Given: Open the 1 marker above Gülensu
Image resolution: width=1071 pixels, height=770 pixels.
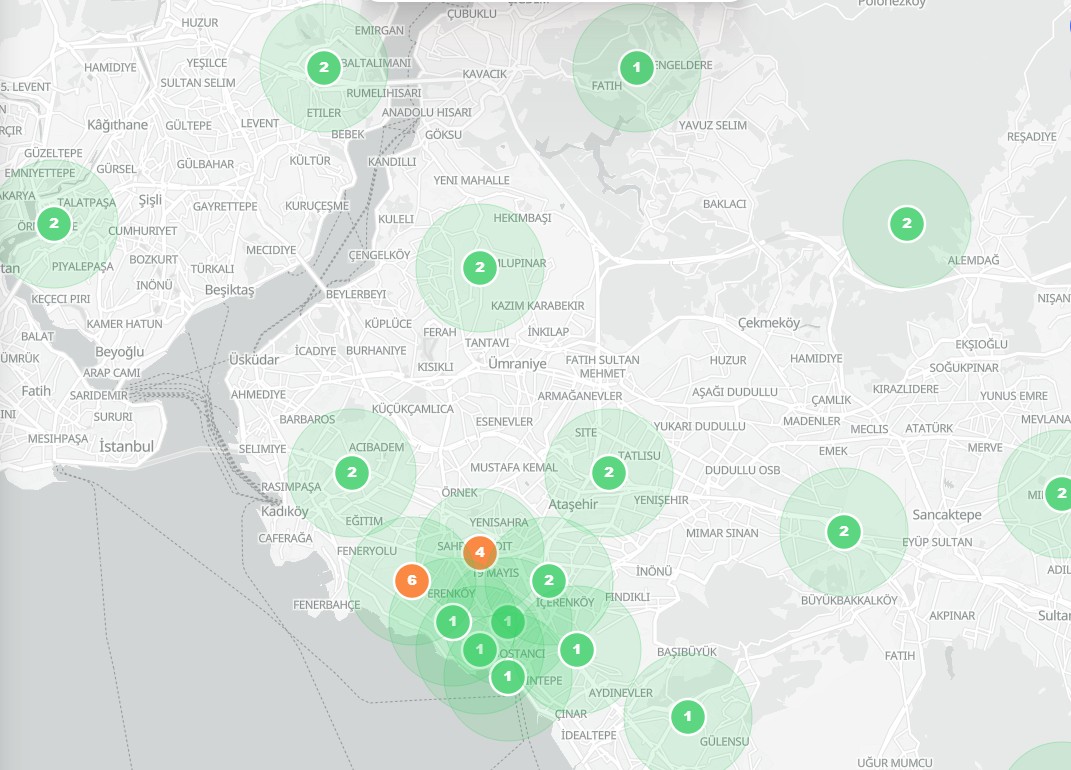Looking at the screenshot, I should pyautogui.click(x=688, y=717).
